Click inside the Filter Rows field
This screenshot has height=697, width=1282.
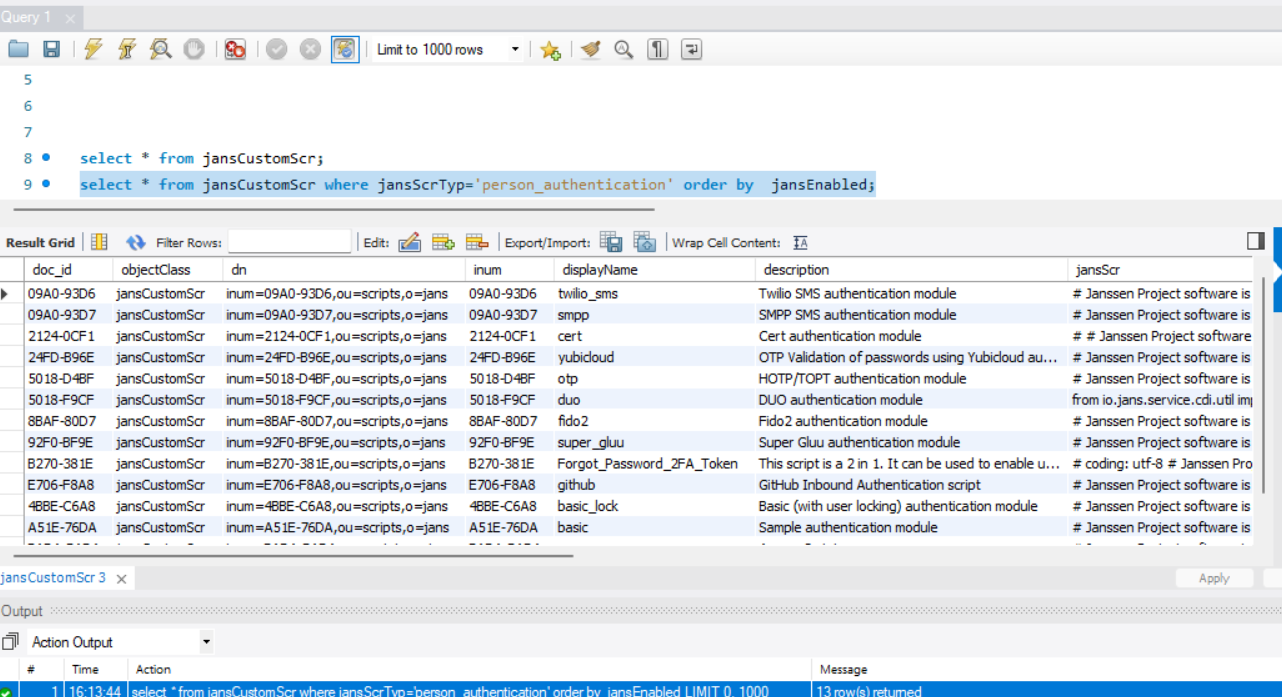coord(290,241)
